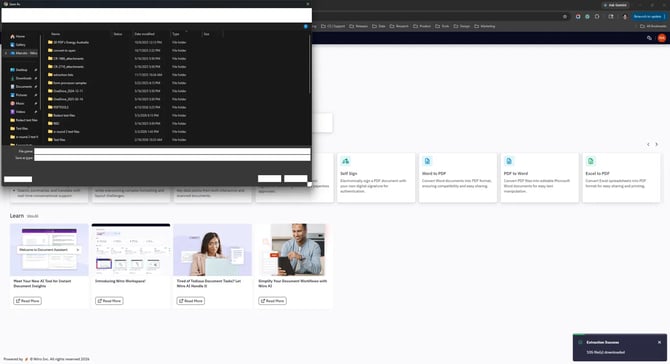Sort file list by Status column

[118, 34]
